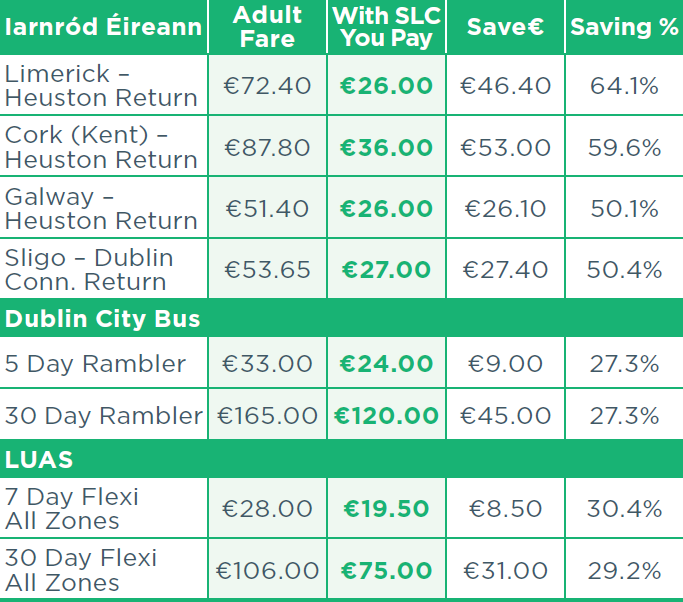Click the €72.40 adult fare cell

coord(267,85)
